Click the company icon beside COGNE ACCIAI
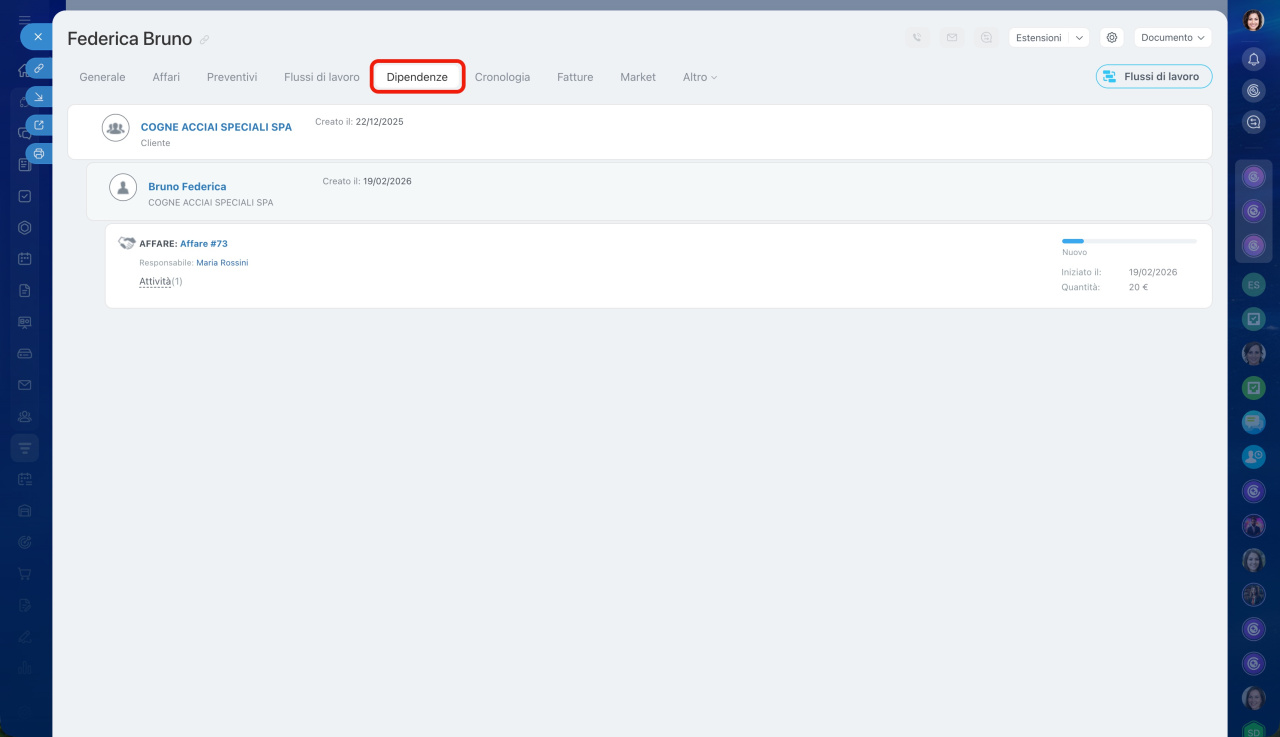 116,128
